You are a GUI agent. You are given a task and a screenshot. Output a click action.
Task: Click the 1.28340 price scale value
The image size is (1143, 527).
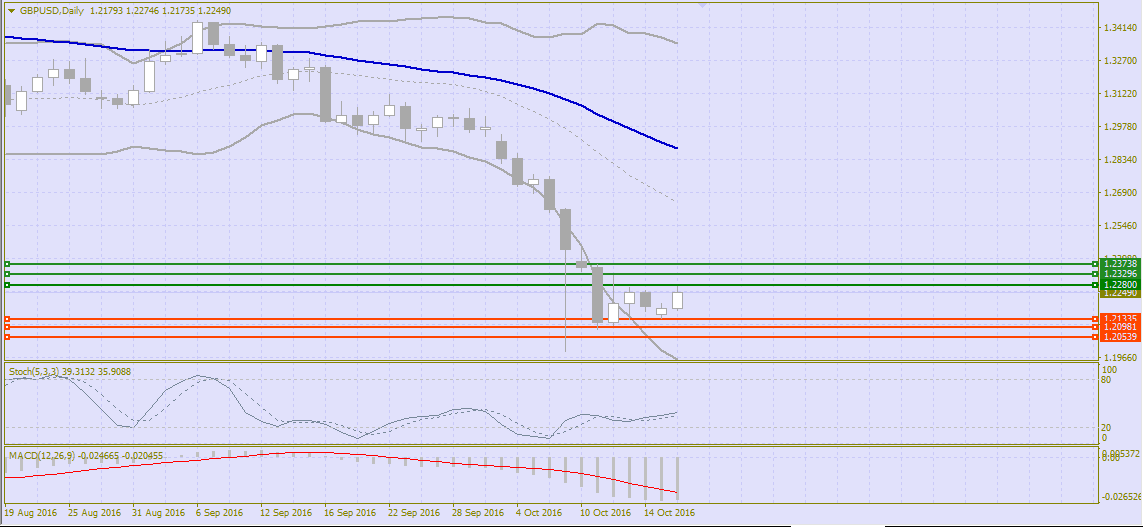pos(1122,160)
